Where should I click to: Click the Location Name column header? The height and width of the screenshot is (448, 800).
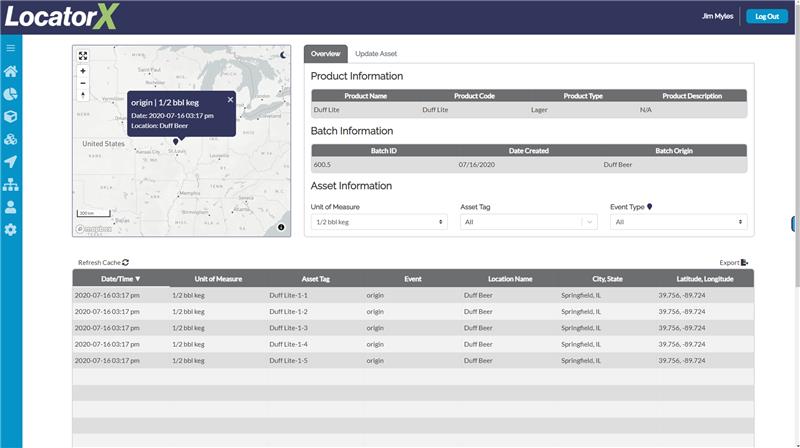click(x=510, y=279)
